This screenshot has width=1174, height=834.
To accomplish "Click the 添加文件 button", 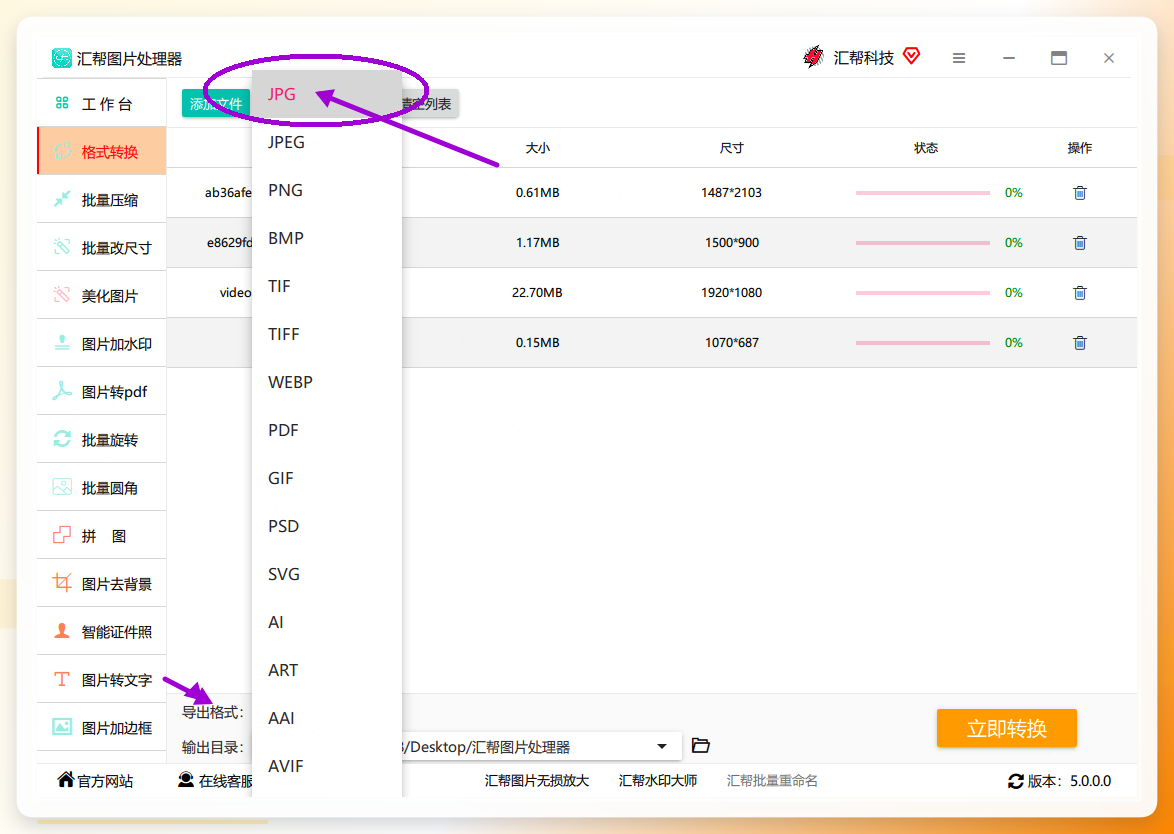I will pos(216,104).
